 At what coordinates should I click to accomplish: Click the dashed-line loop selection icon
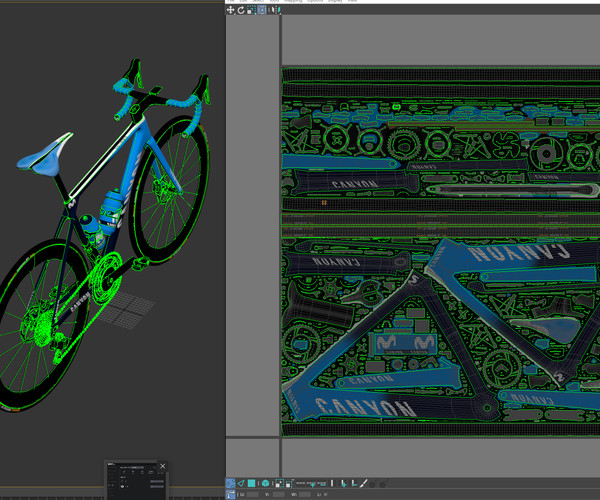(x=300, y=483)
